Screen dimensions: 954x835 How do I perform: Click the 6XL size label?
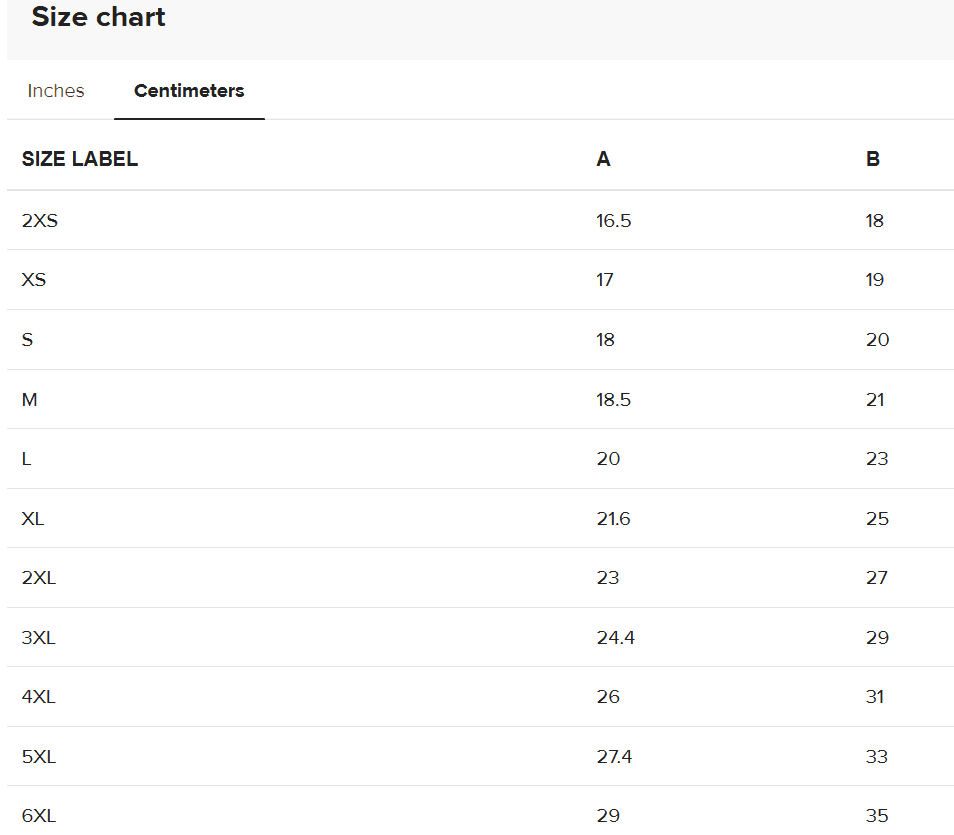click(x=39, y=816)
